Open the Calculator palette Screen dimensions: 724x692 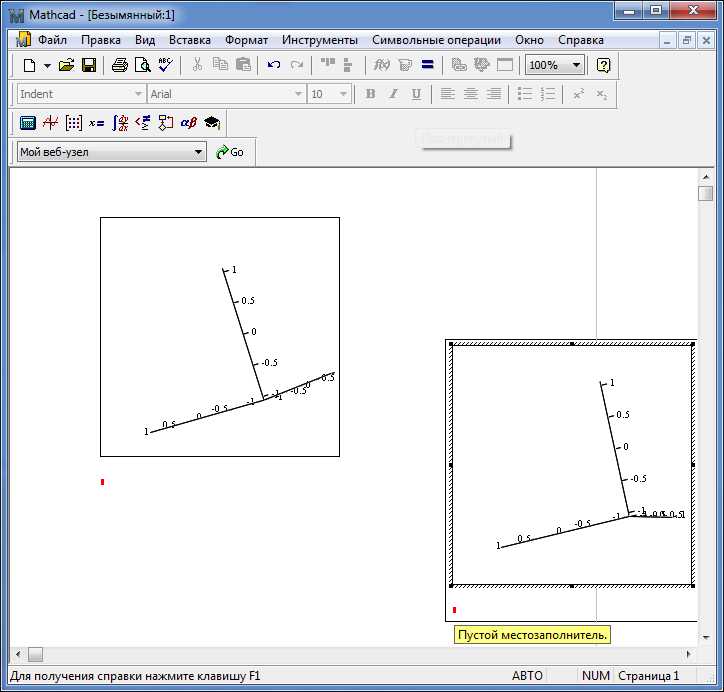pyautogui.click(x=28, y=123)
